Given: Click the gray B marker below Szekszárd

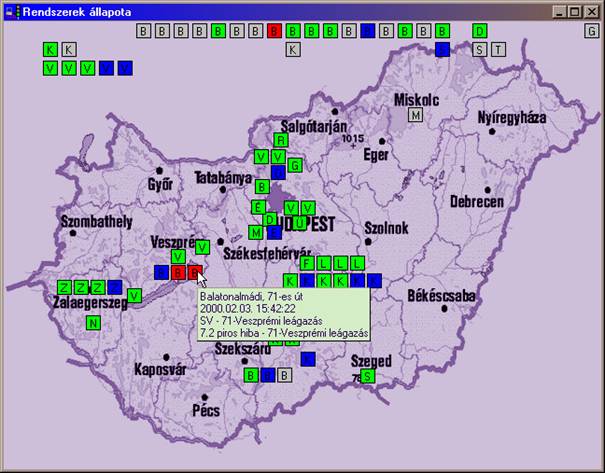Looking at the screenshot, I should [x=284, y=375].
